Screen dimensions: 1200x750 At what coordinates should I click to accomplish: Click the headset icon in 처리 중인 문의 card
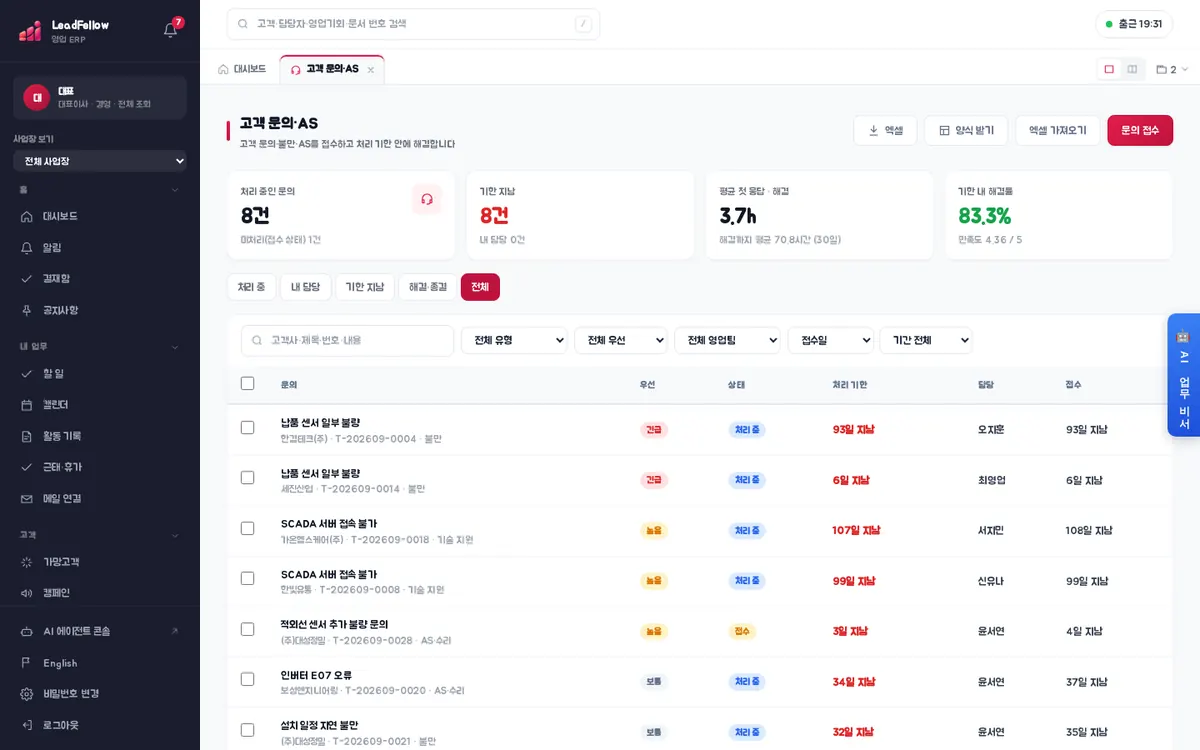click(x=427, y=199)
